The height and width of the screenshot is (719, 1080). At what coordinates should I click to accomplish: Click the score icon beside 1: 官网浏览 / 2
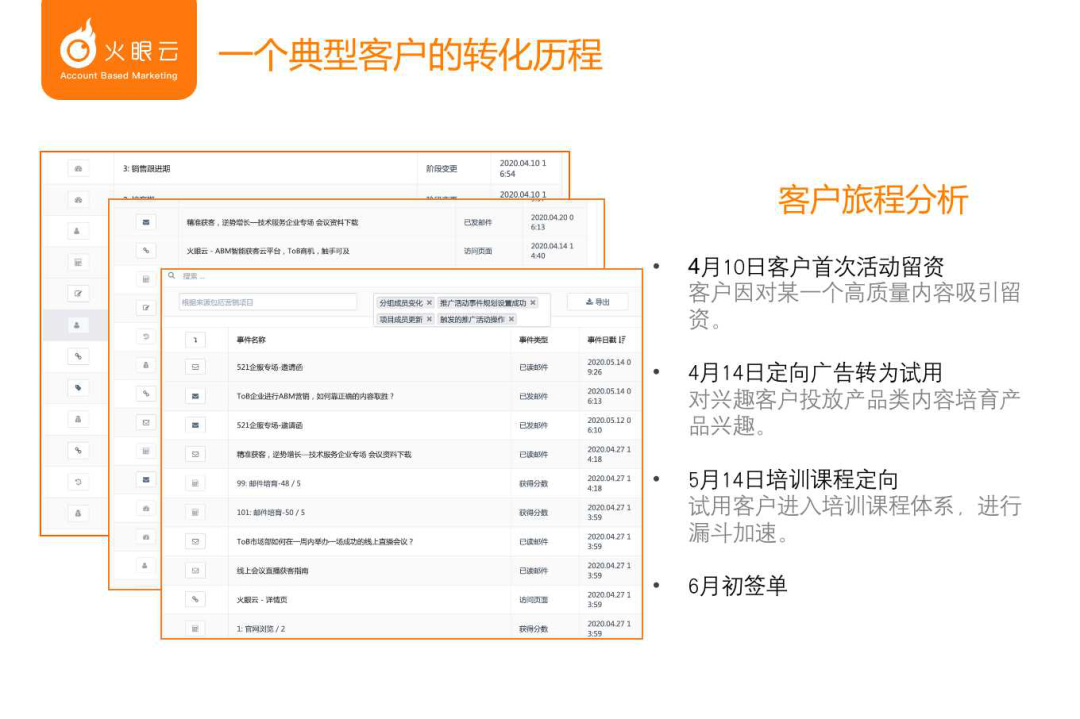[x=196, y=628]
